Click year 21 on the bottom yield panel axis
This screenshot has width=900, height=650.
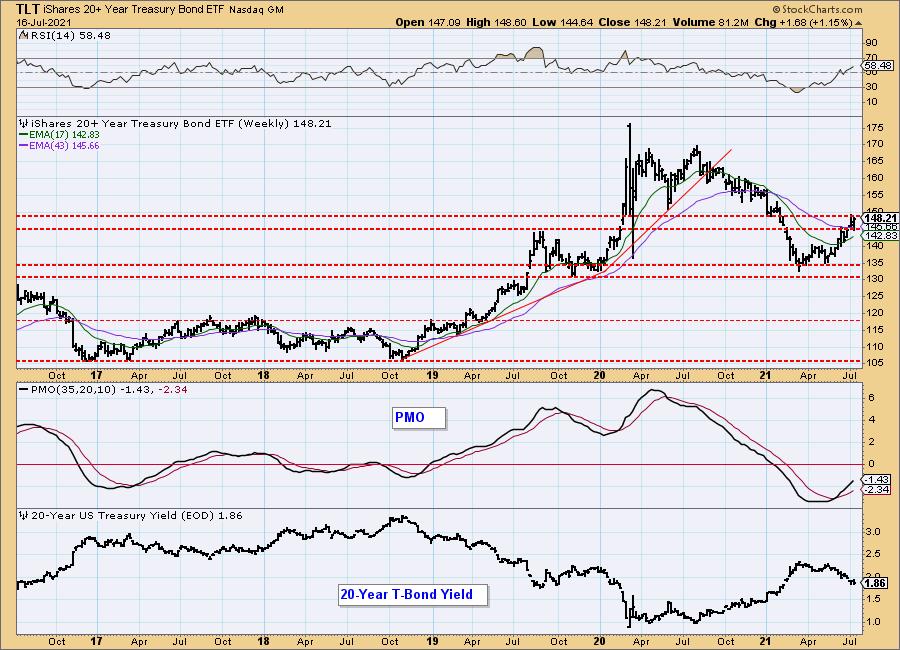pyautogui.click(x=765, y=641)
